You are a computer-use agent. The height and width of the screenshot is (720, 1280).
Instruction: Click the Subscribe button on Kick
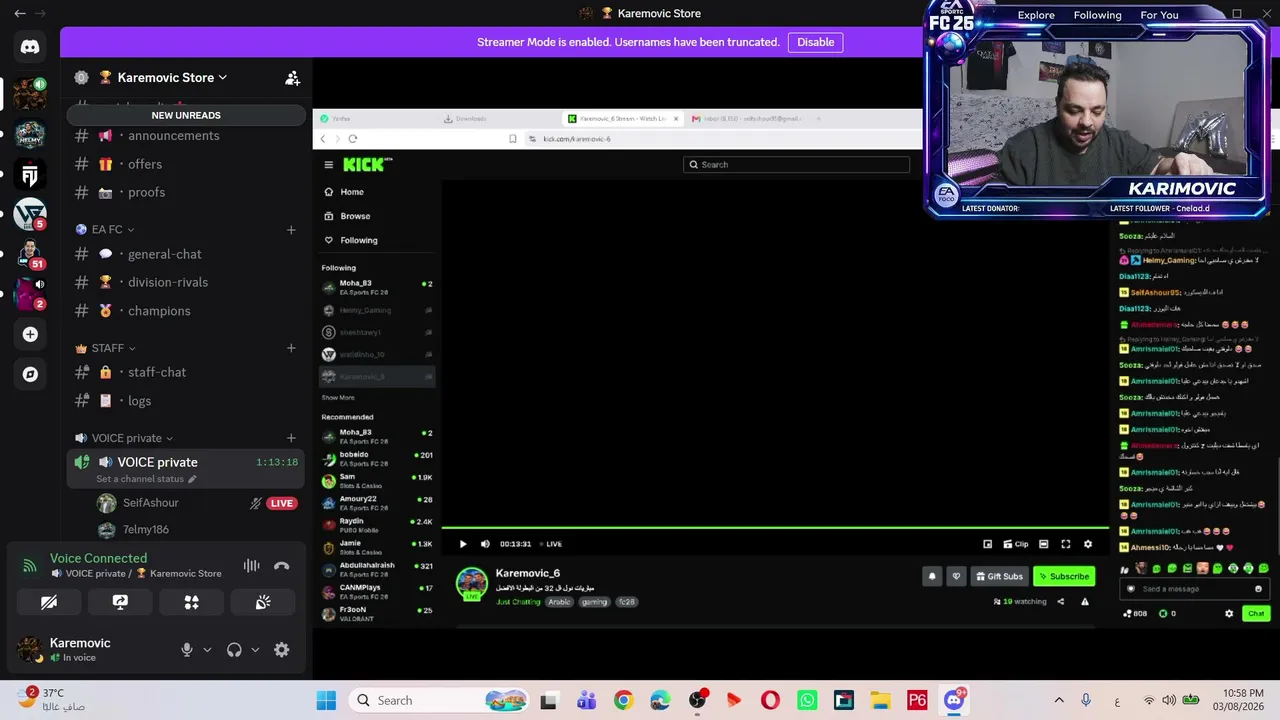coord(1064,576)
